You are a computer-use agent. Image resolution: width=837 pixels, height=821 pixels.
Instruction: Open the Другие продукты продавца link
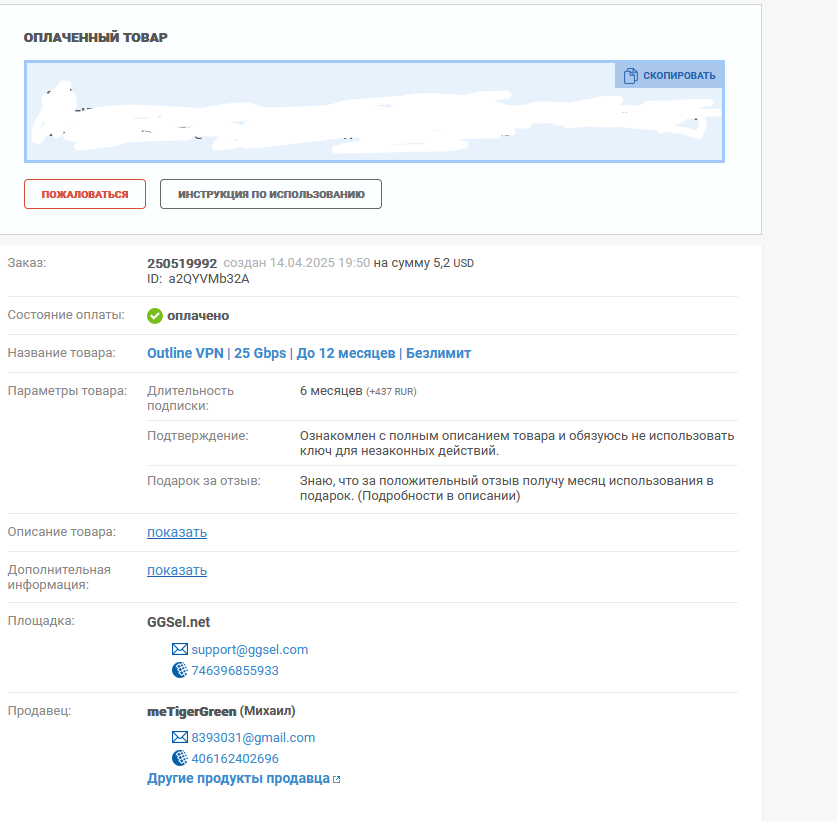[238, 779]
